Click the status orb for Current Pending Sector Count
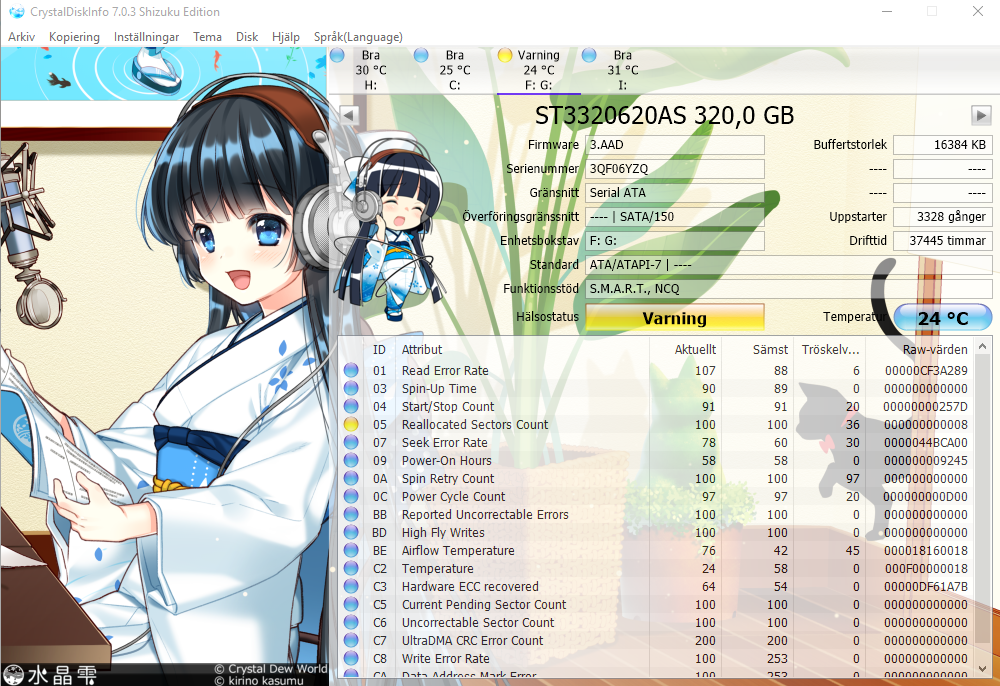The image size is (1000, 686). tap(351, 603)
